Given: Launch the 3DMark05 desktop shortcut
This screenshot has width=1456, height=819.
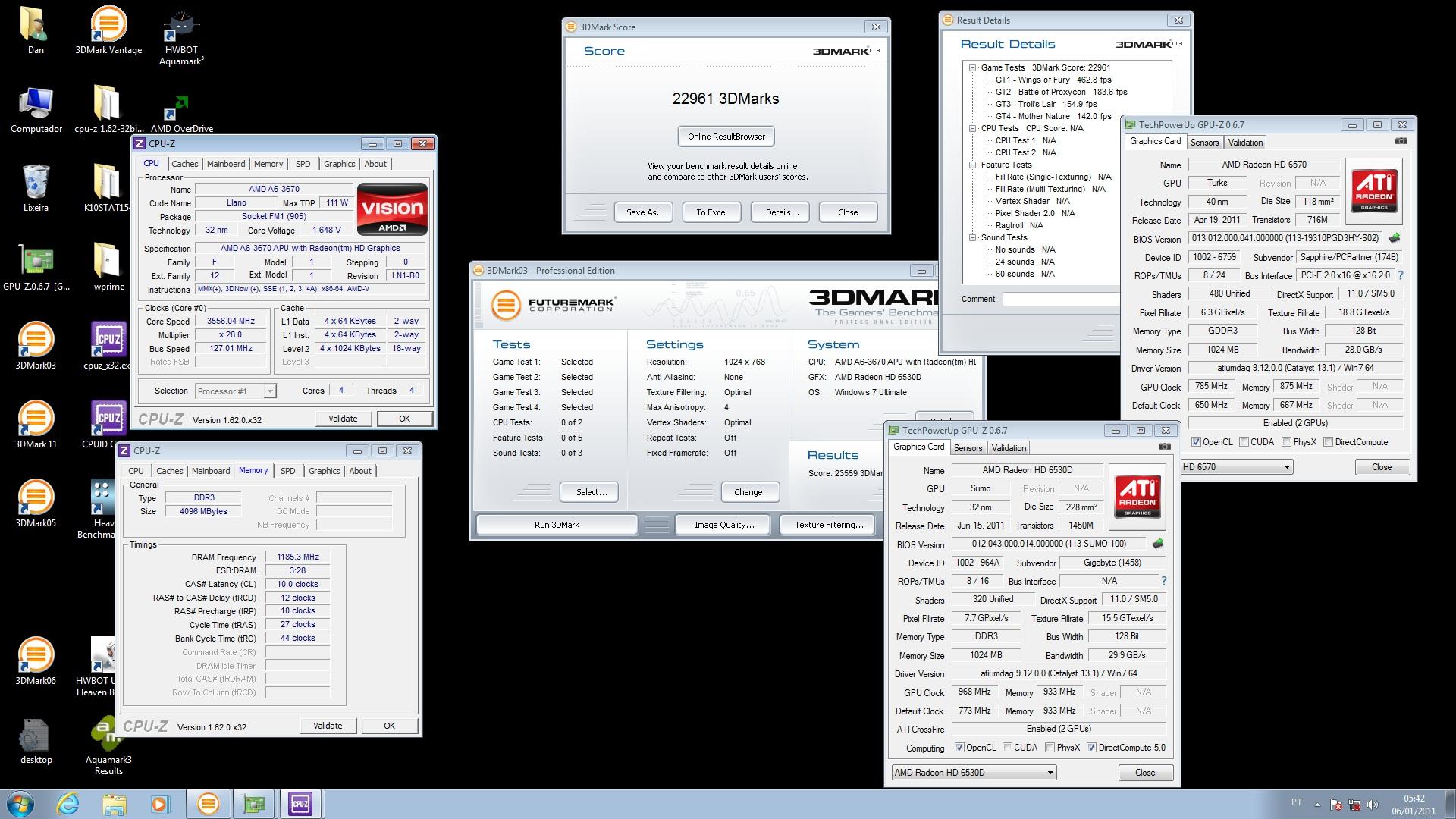Looking at the screenshot, I should (36, 504).
